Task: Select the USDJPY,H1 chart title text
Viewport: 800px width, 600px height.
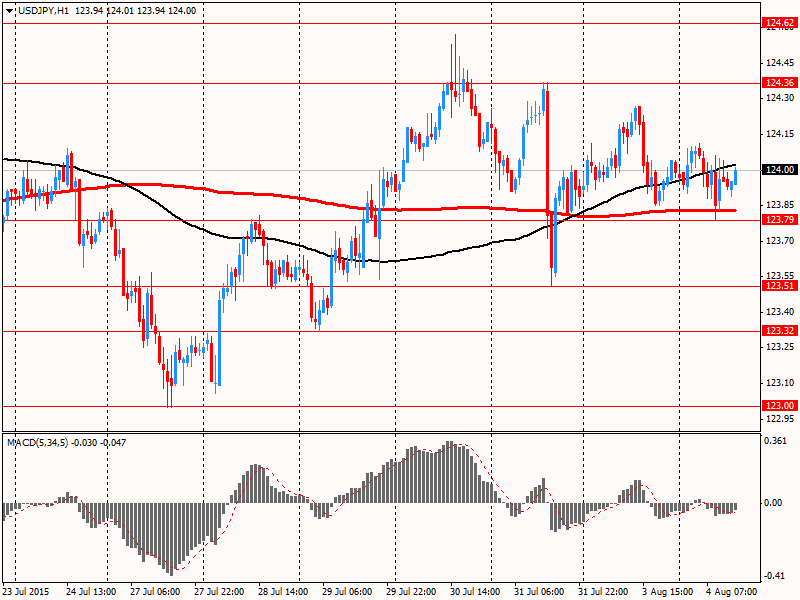Action: [x=43, y=11]
